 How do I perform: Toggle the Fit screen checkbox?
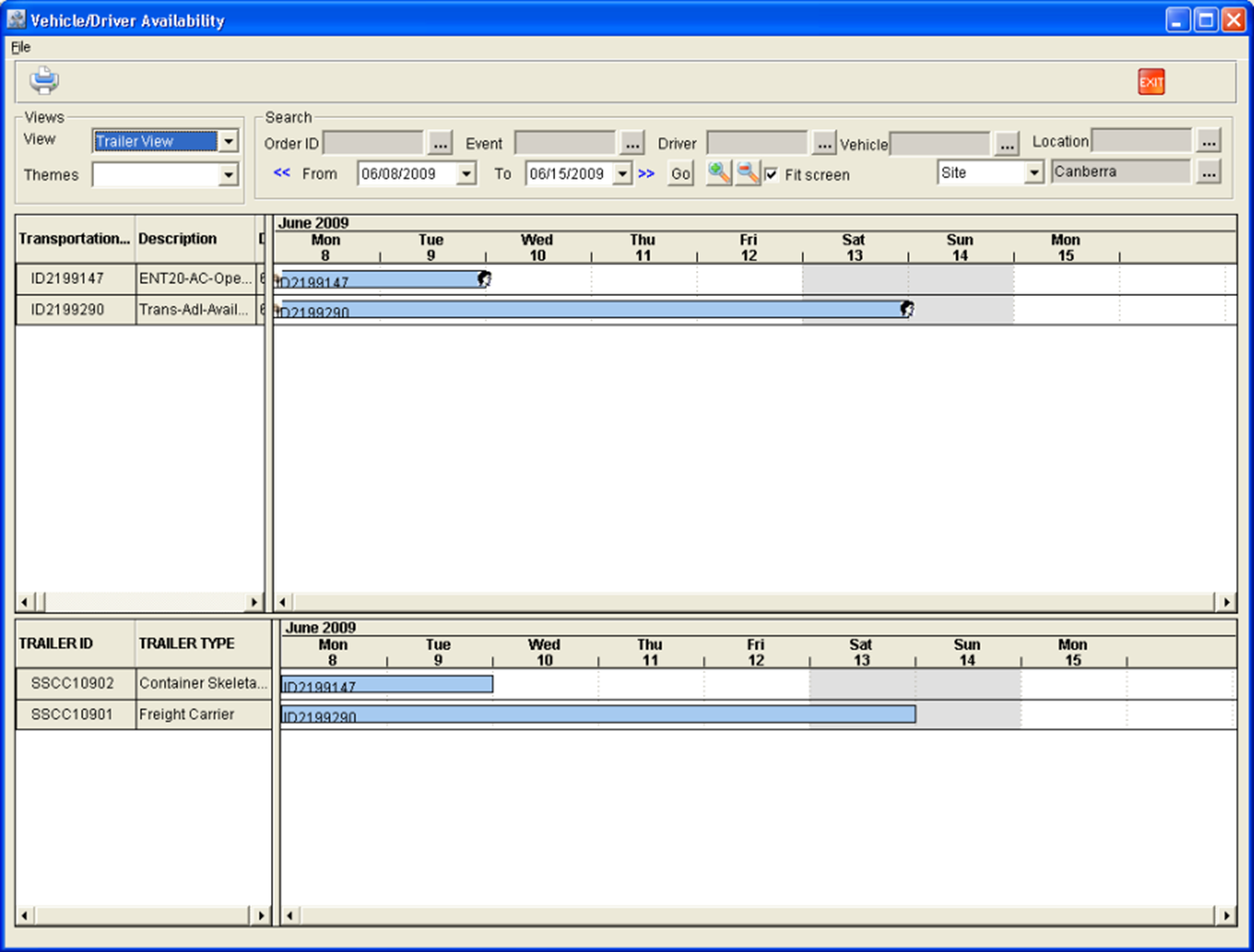772,174
